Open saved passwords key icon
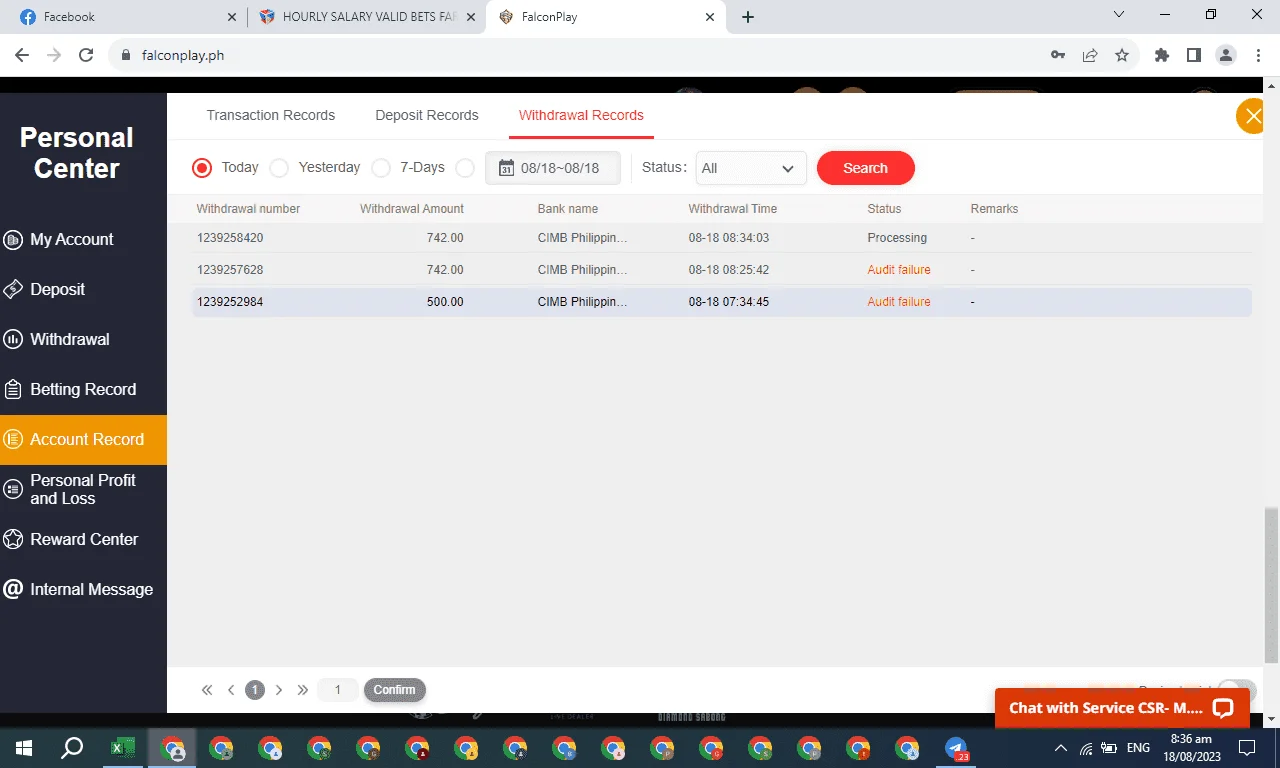 (x=1058, y=55)
